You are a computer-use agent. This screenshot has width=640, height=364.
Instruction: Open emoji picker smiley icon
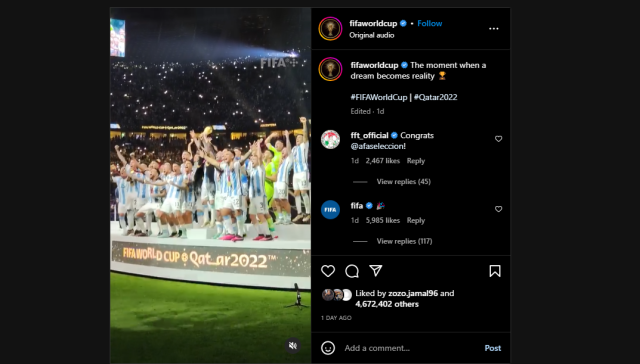click(328, 348)
